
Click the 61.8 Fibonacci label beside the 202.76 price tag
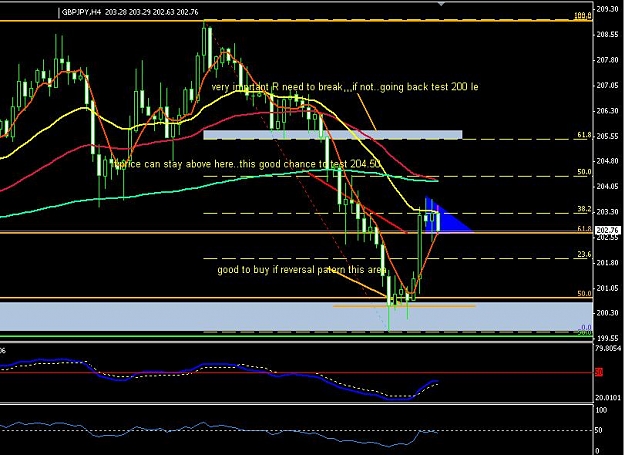coord(584,229)
